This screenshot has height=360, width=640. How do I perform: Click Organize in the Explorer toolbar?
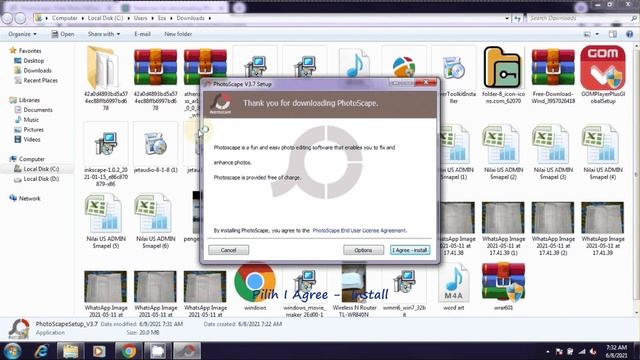[x=22, y=34]
